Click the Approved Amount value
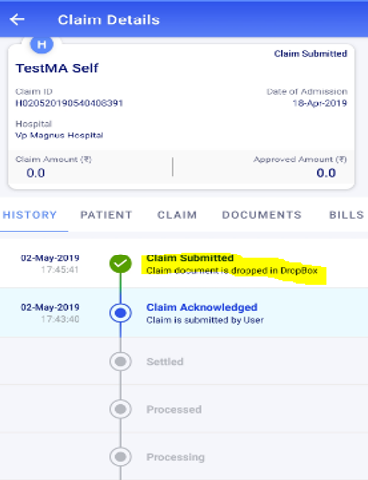 [326, 173]
